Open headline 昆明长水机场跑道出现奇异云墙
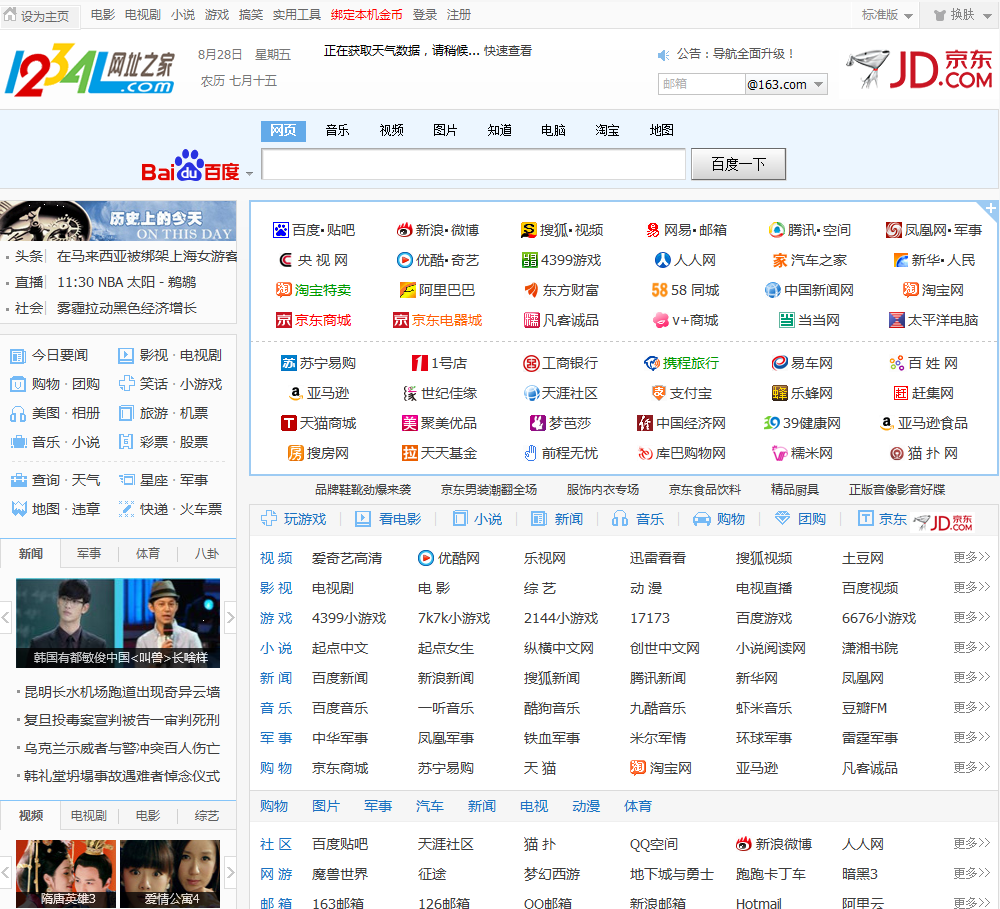This screenshot has width=1000, height=909. (x=122, y=692)
